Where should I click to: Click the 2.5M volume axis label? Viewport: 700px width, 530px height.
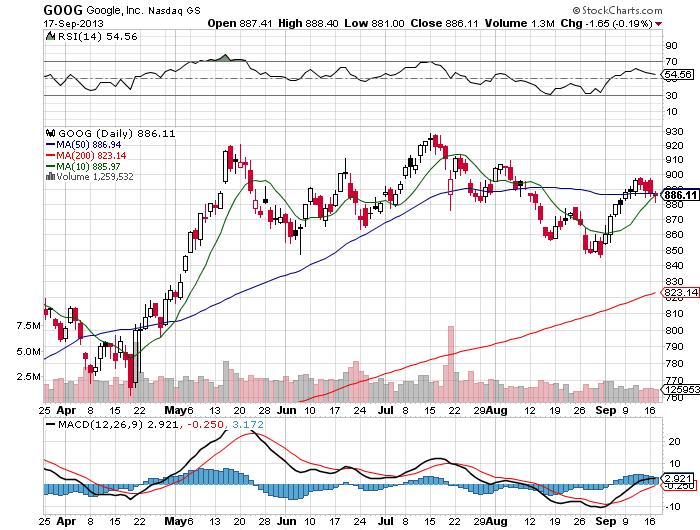click(29, 376)
